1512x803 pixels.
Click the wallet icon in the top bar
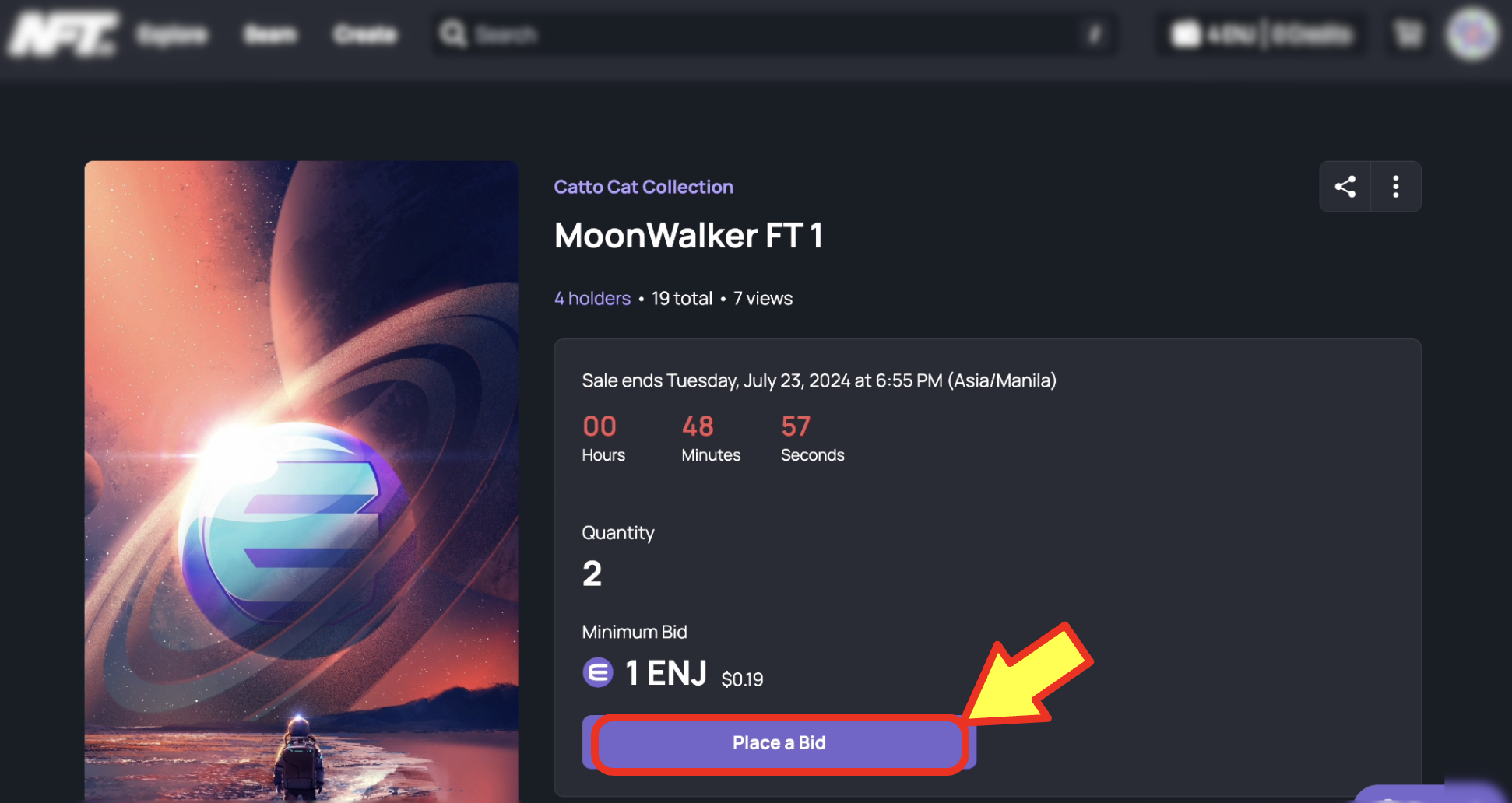[1186, 33]
